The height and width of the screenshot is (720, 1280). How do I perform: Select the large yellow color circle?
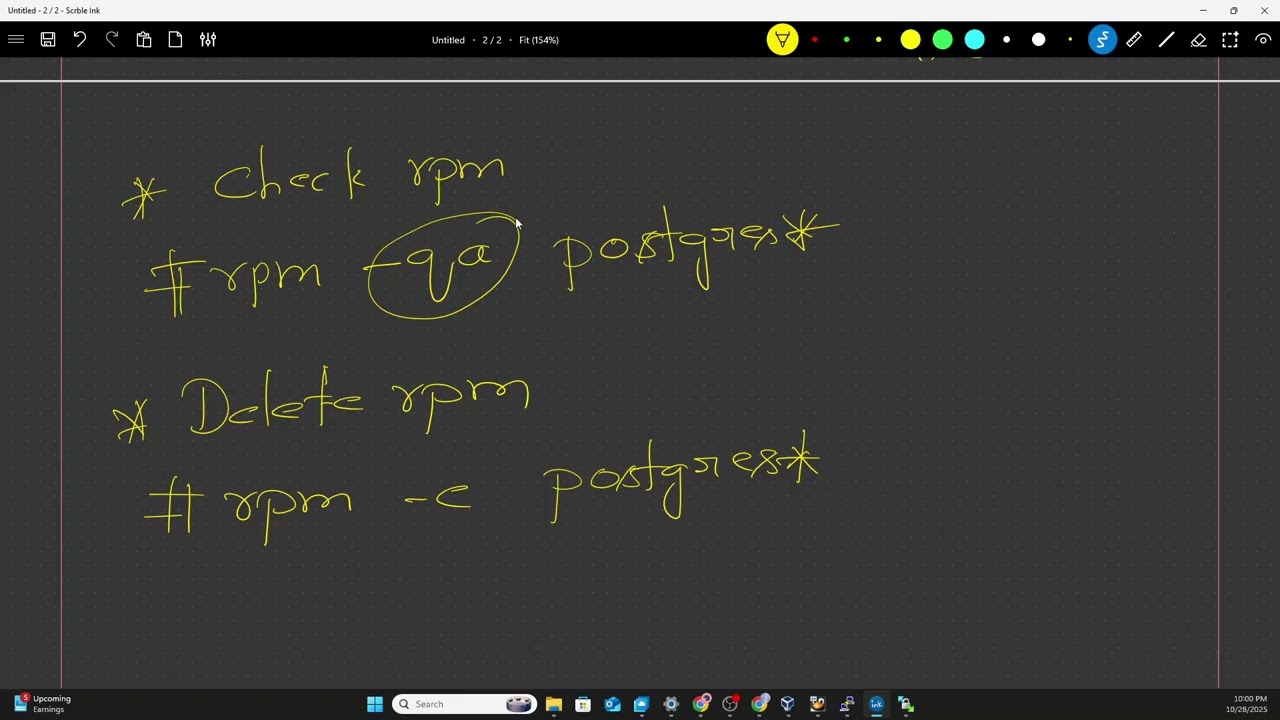(x=910, y=40)
